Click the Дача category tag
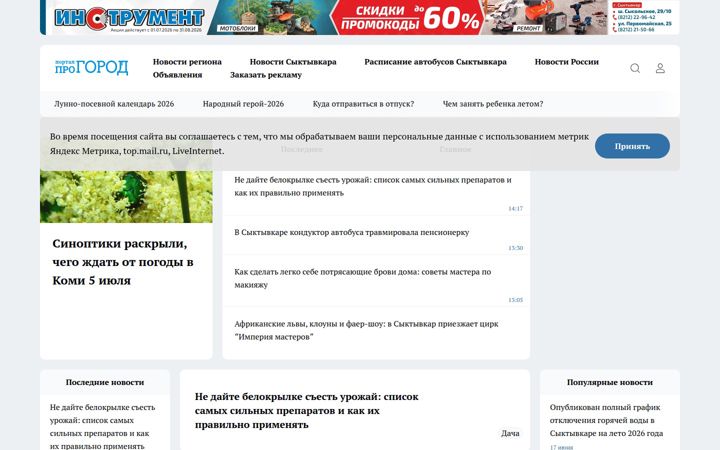 click(x=510, y=433)
